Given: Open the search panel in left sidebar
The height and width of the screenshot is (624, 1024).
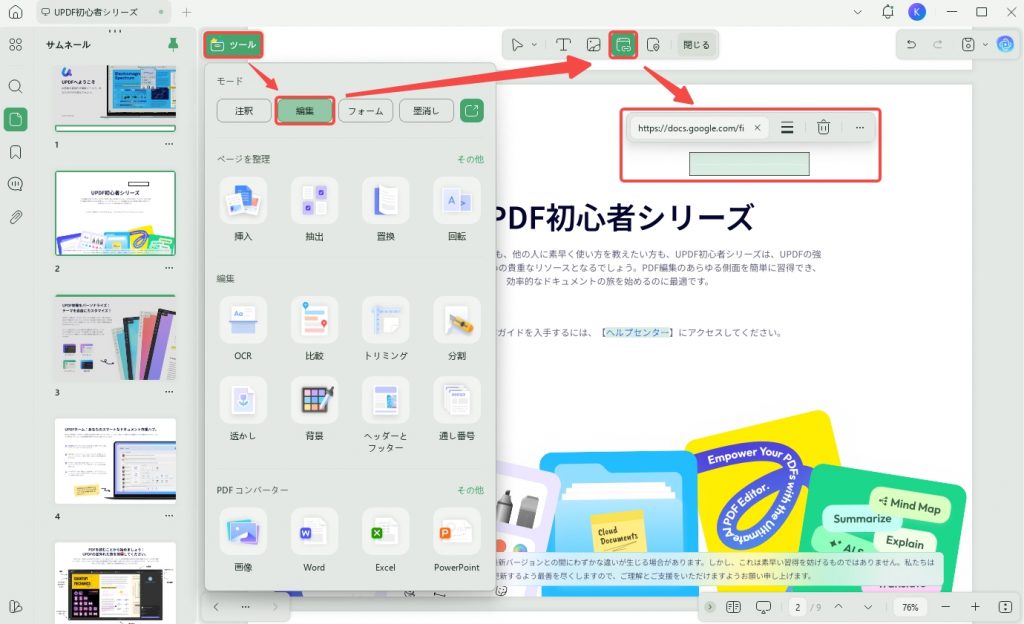Looking at the screenshot, I should 16,86.
